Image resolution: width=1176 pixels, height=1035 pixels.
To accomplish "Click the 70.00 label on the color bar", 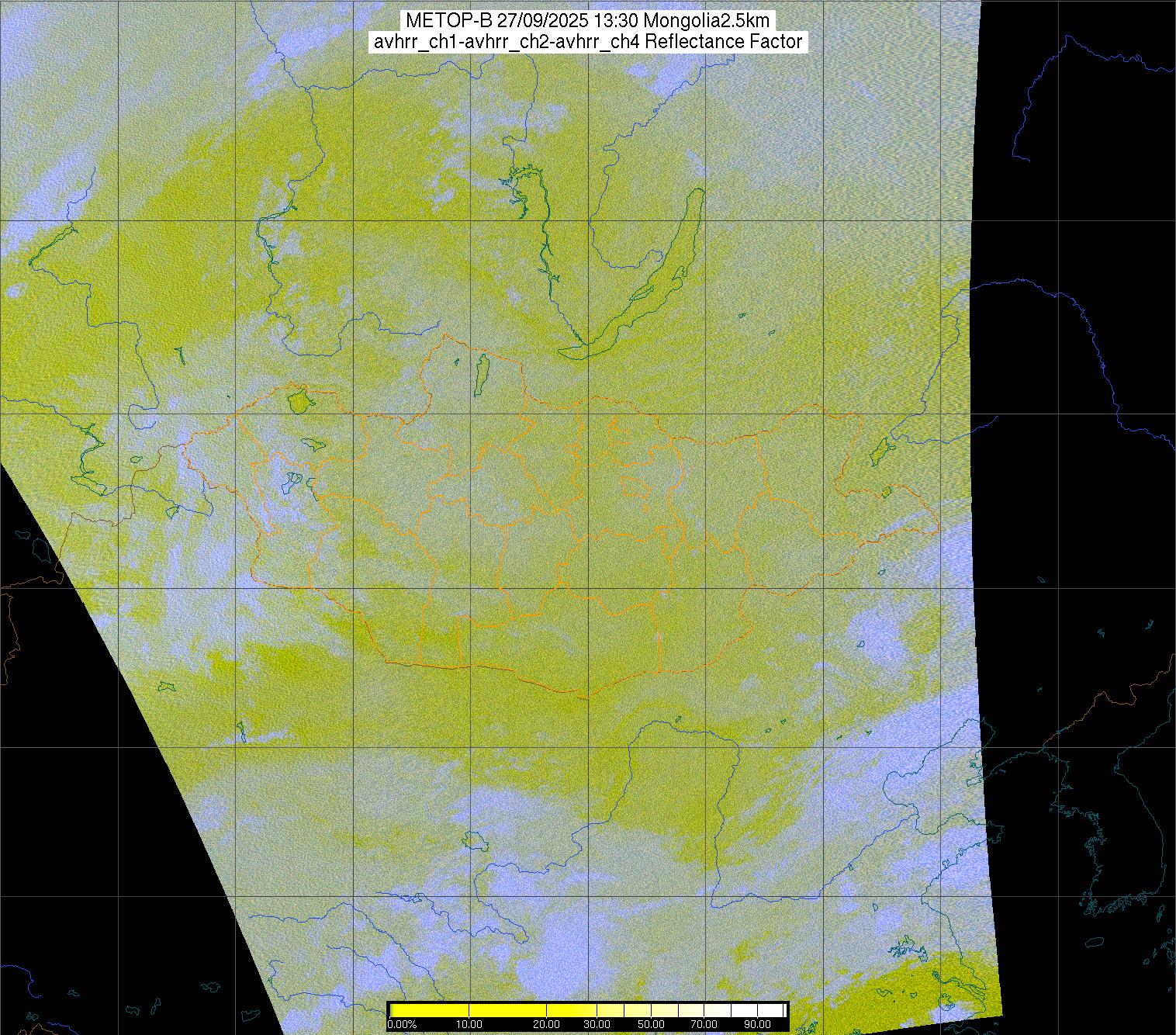I will (x=704, y=1024).
